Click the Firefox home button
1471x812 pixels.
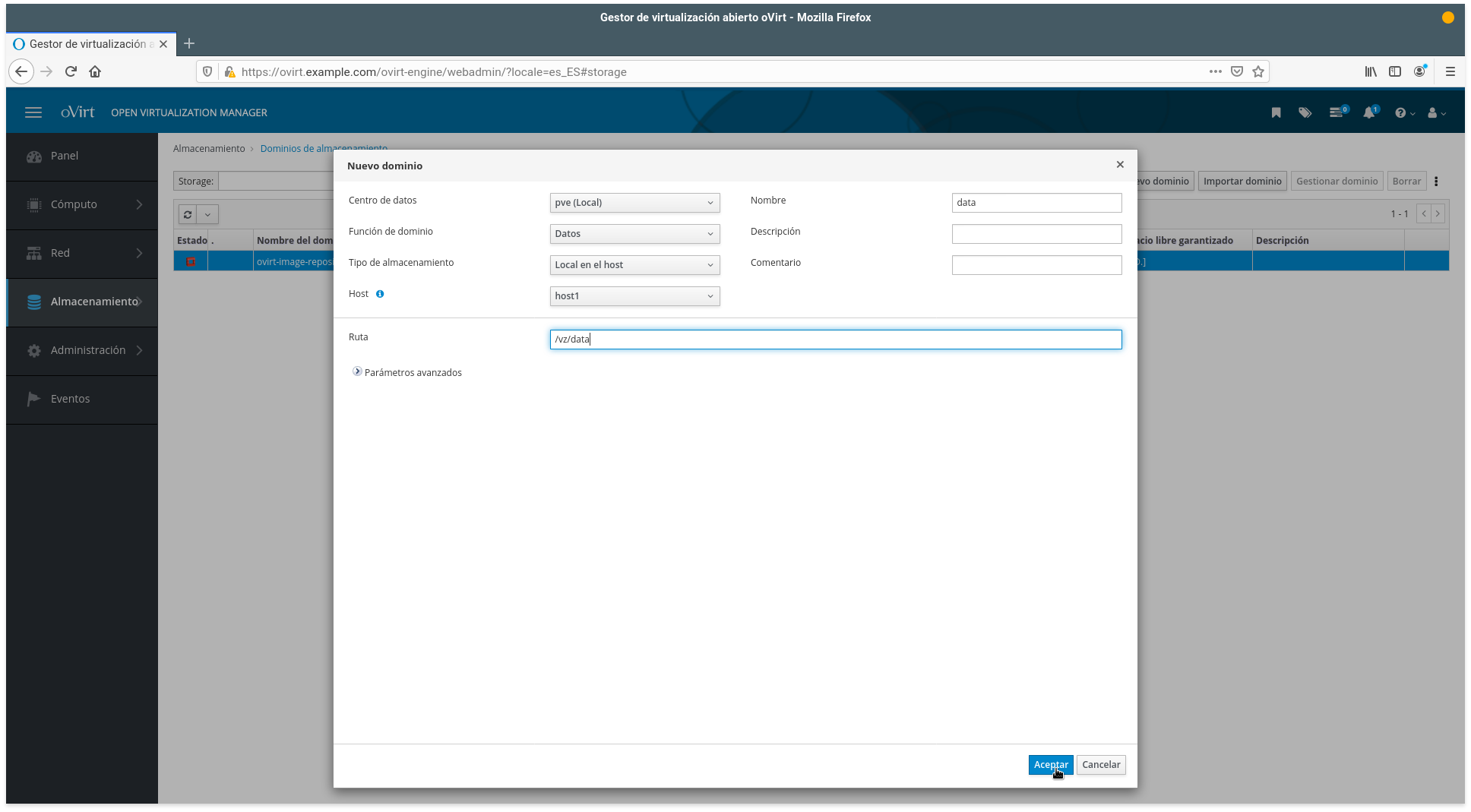(95, 71)
